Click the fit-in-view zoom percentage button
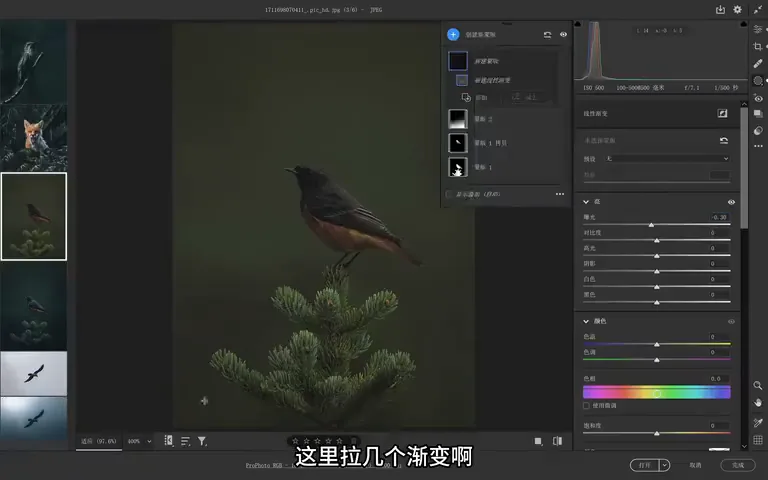Image resolution: width=768 pixels, height=480 pixels. point(98,441)
